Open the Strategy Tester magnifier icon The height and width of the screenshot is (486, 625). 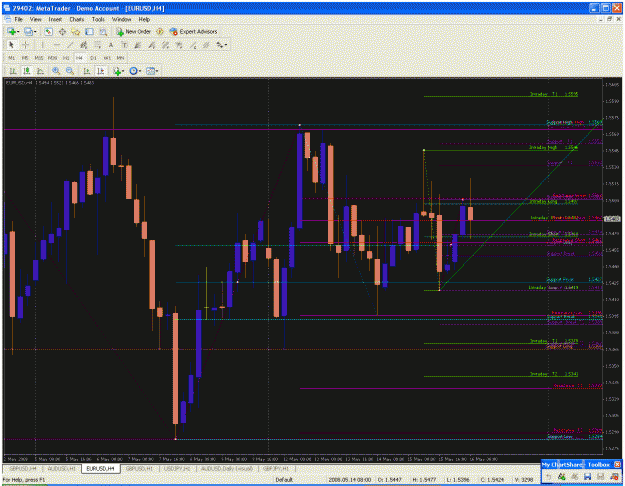coord(103,32)
